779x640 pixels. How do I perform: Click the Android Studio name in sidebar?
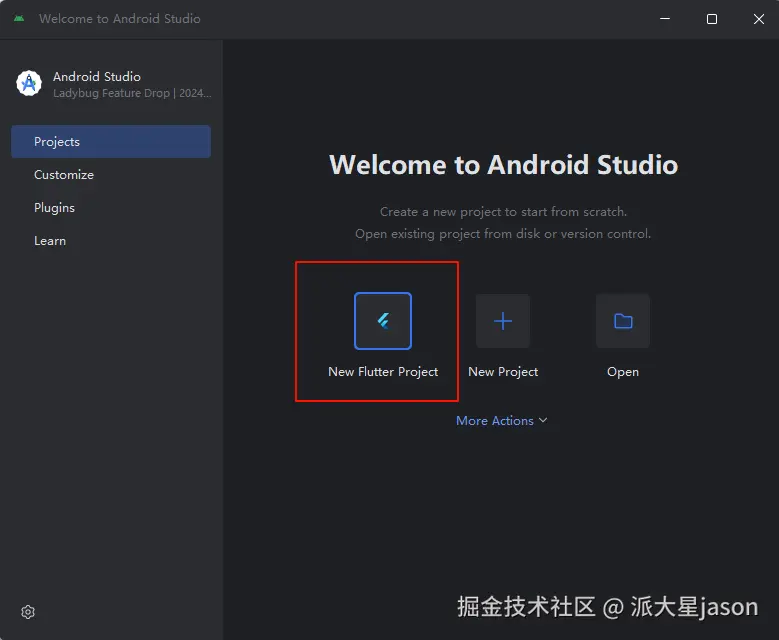coord(97,77)
